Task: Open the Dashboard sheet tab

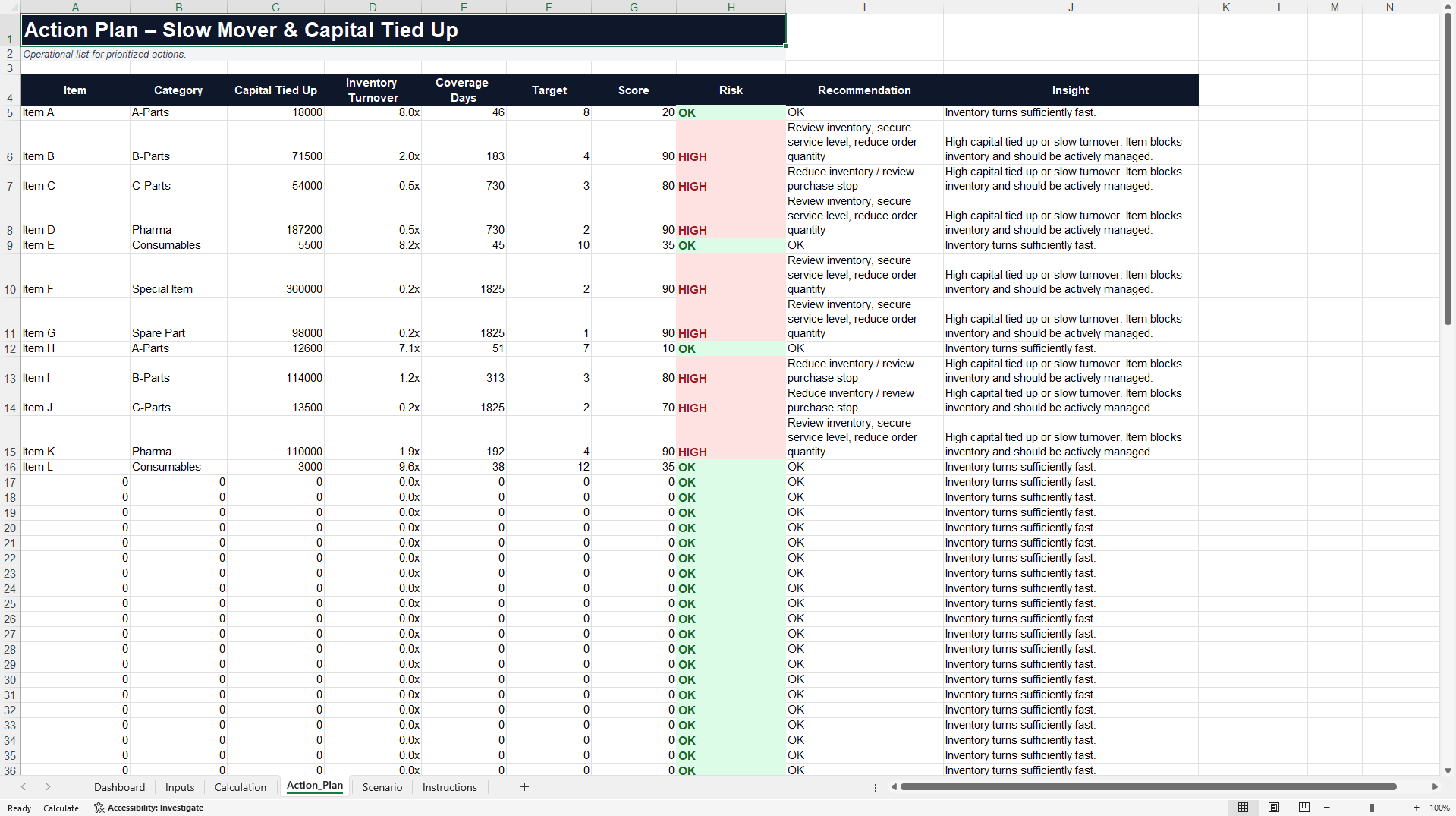Action: pyautogui.click(x=119, y=787)
